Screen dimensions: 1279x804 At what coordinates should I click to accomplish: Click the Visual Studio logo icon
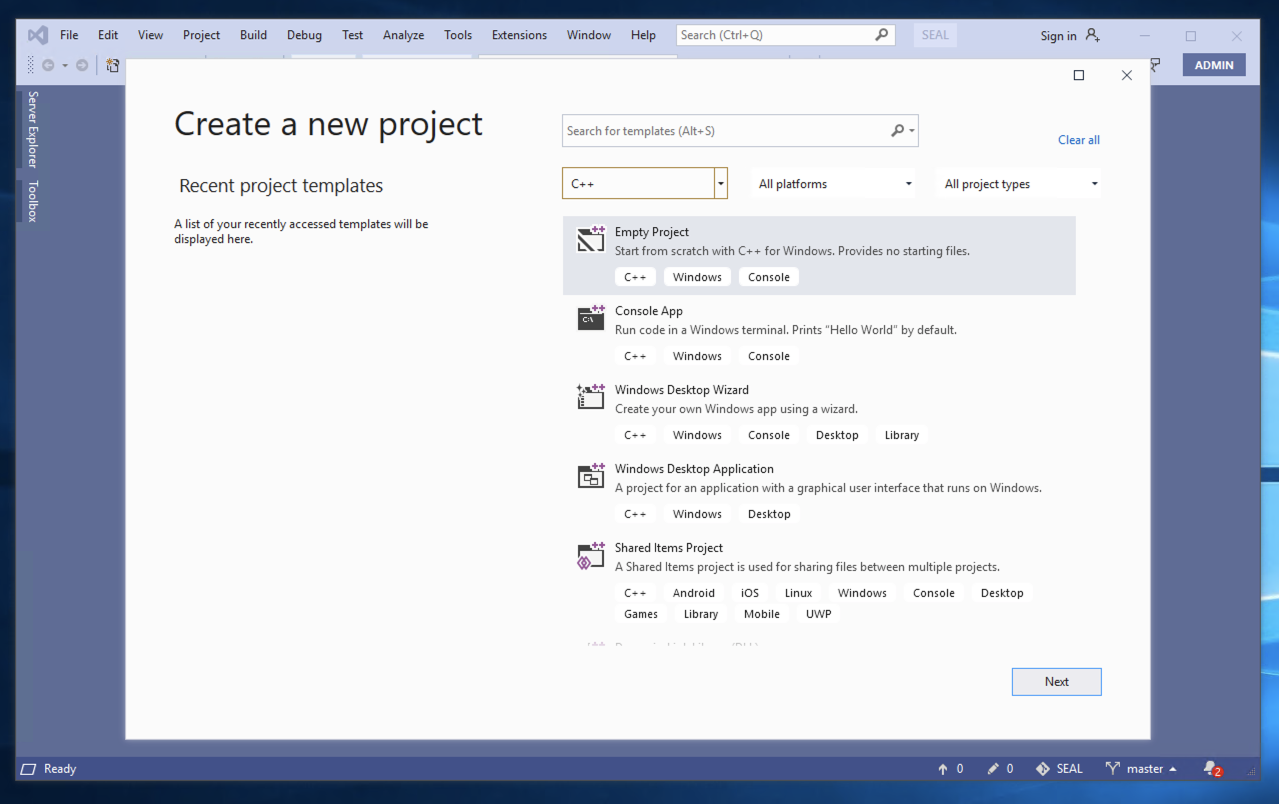click(x=38, y=35)
